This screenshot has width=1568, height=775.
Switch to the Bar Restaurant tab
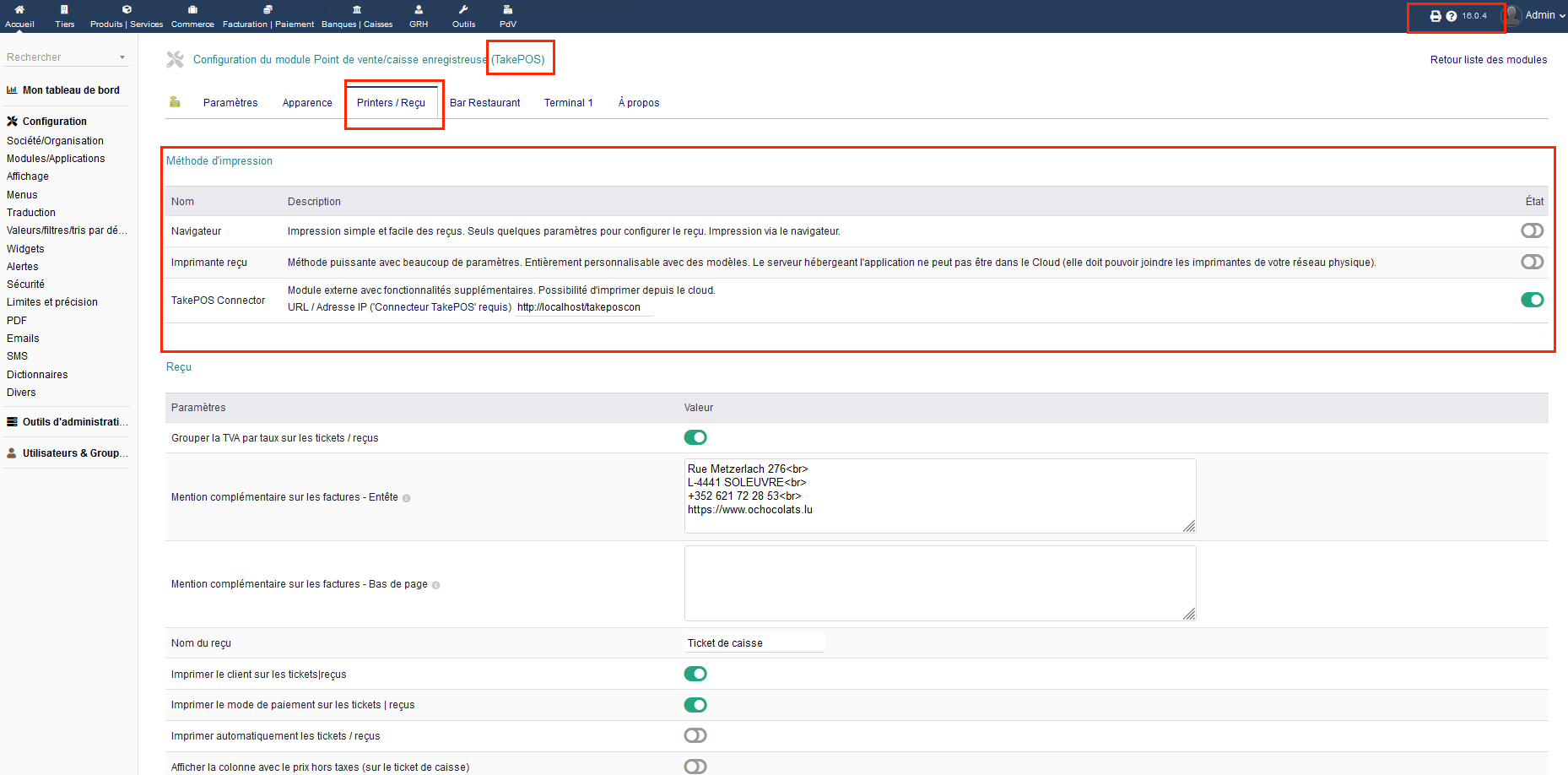[x=485, y=102]
